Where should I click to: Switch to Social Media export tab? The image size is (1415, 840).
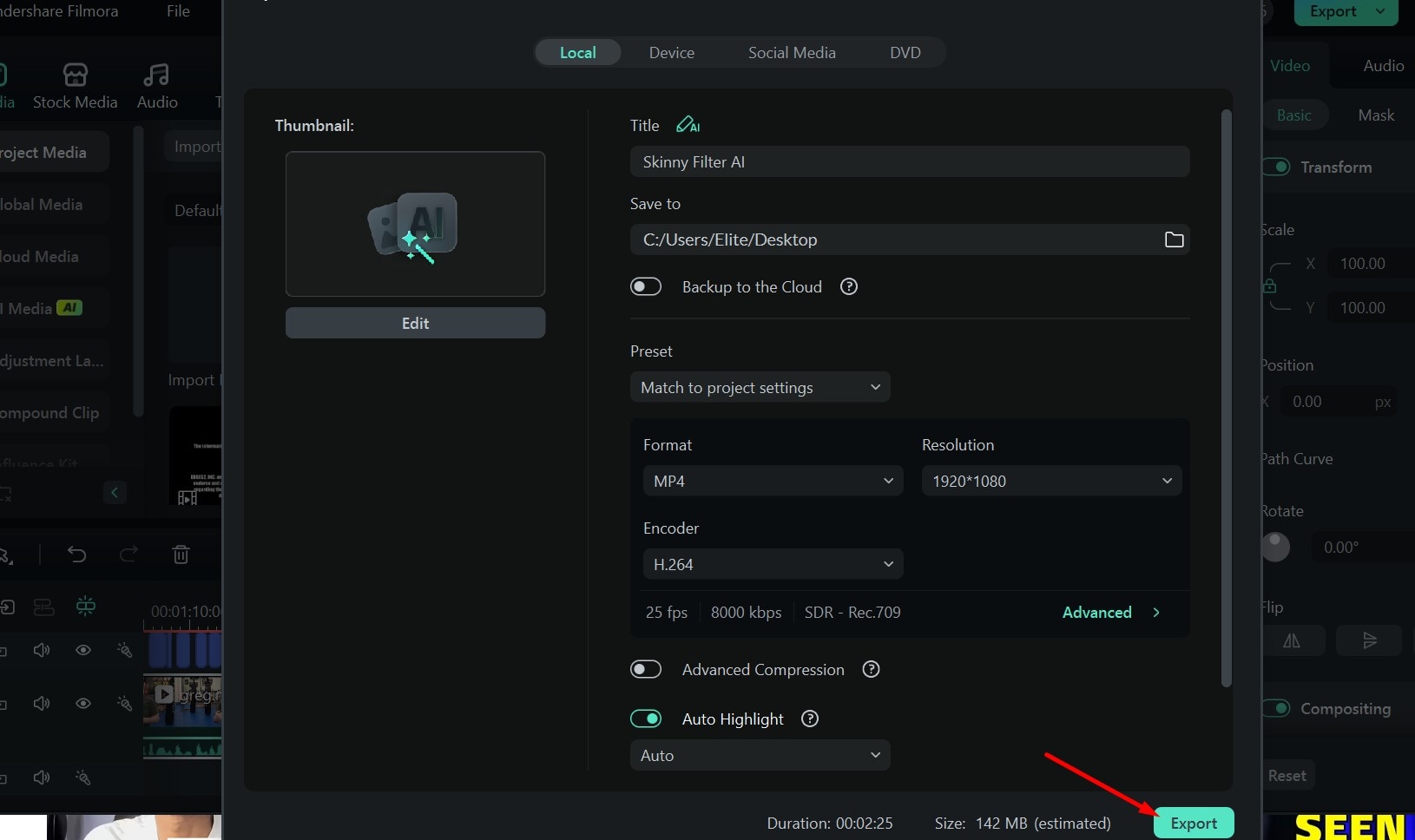coord(792,52)
